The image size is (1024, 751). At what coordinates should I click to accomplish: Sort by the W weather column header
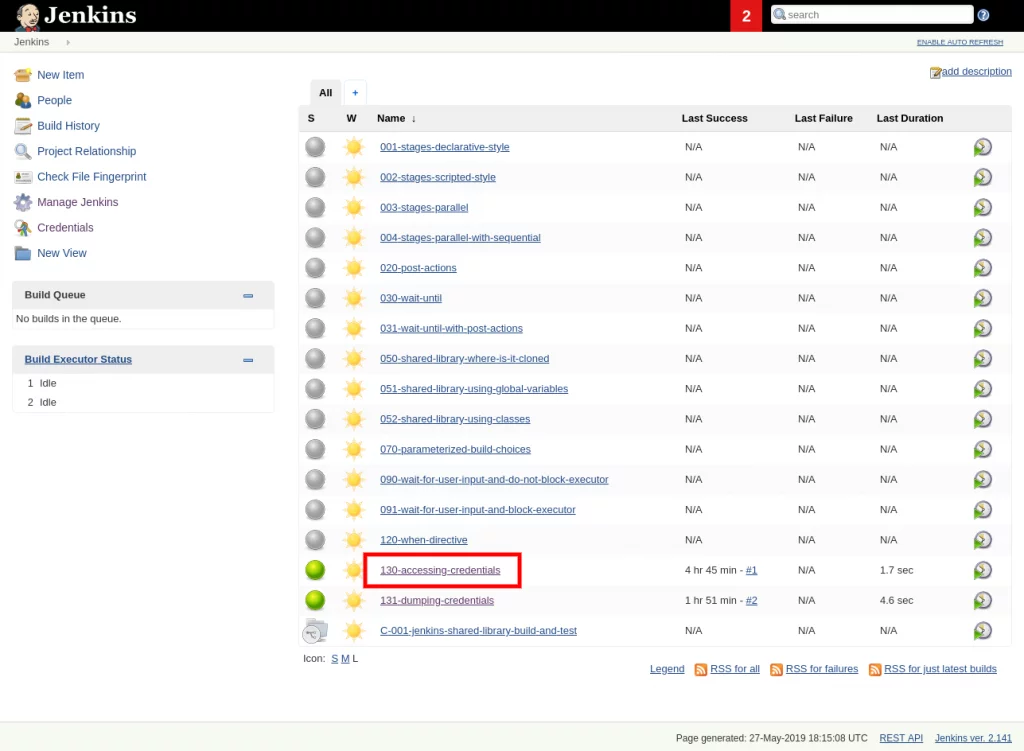point(351,118)
